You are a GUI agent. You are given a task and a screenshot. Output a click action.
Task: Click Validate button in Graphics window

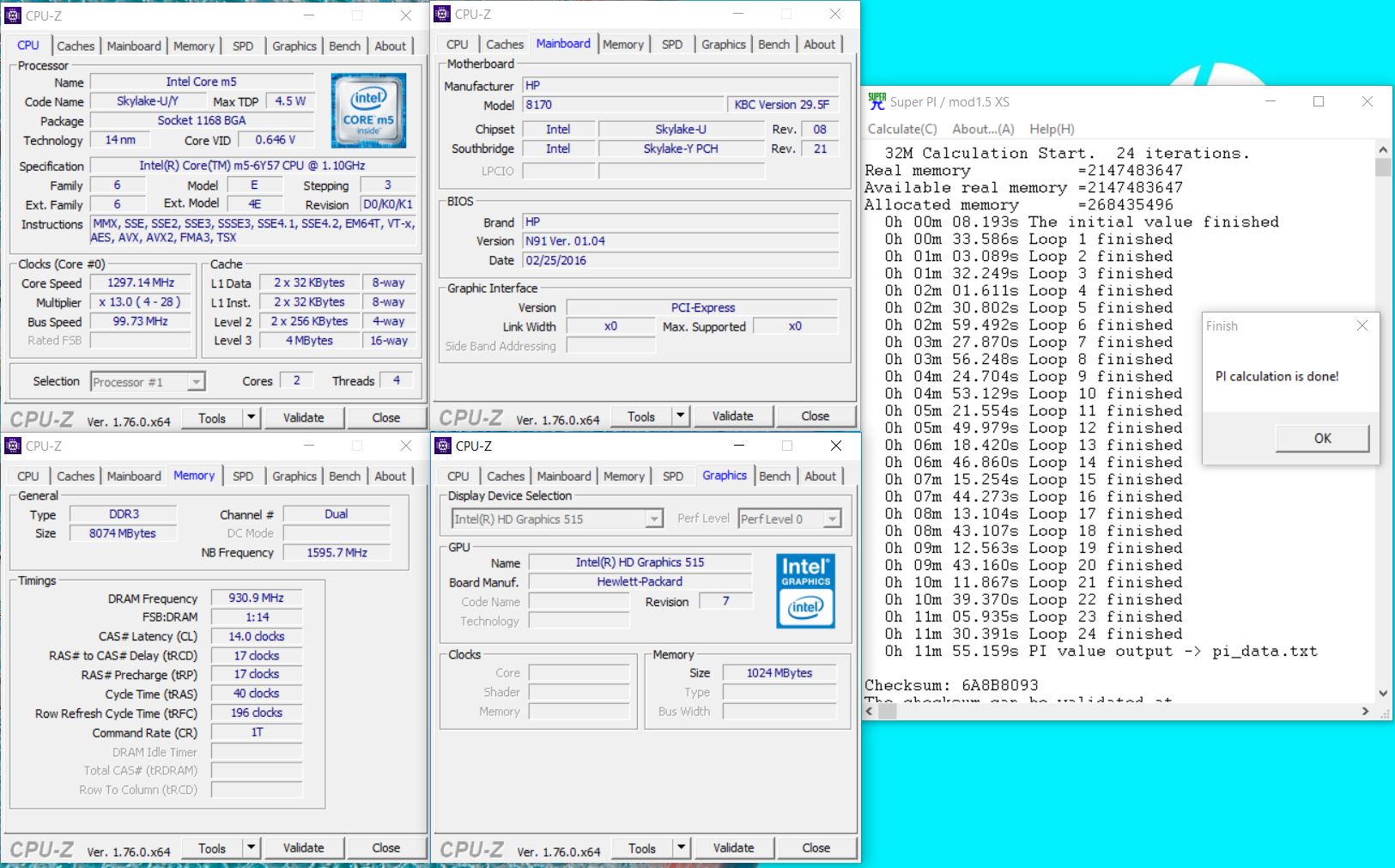coord(732,848)
